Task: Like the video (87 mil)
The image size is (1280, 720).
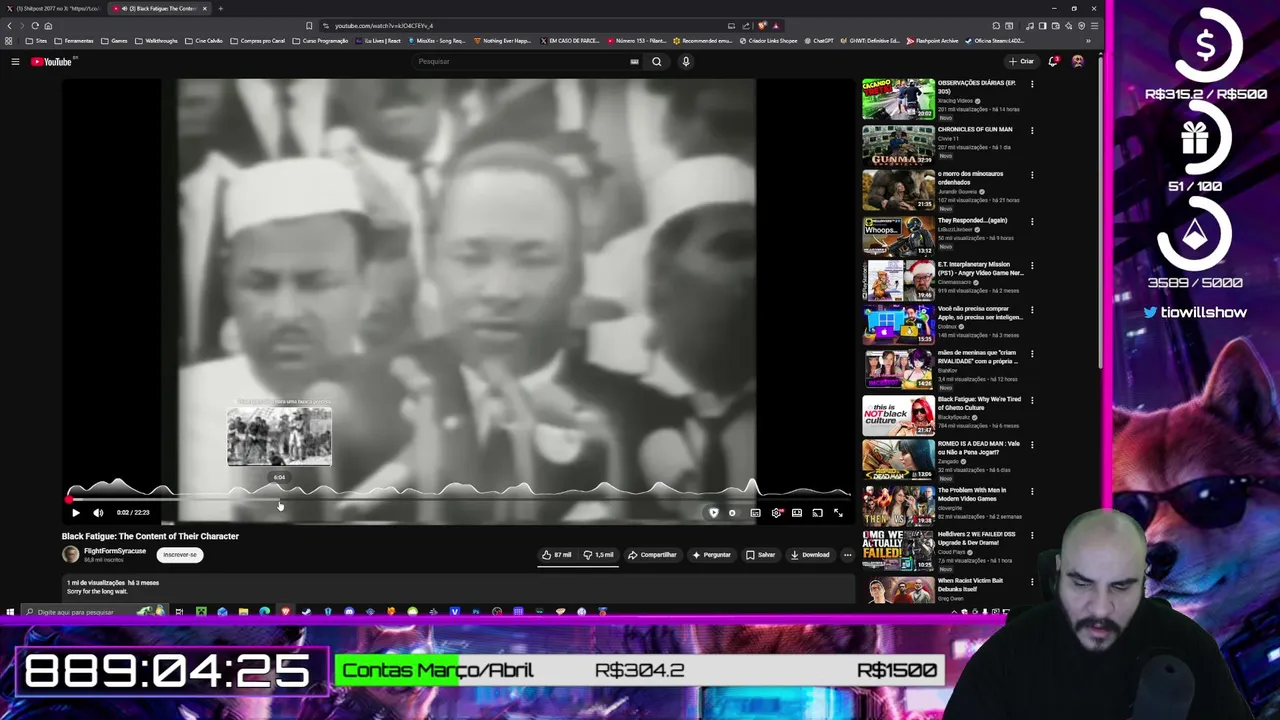Action: coord(557,555)
